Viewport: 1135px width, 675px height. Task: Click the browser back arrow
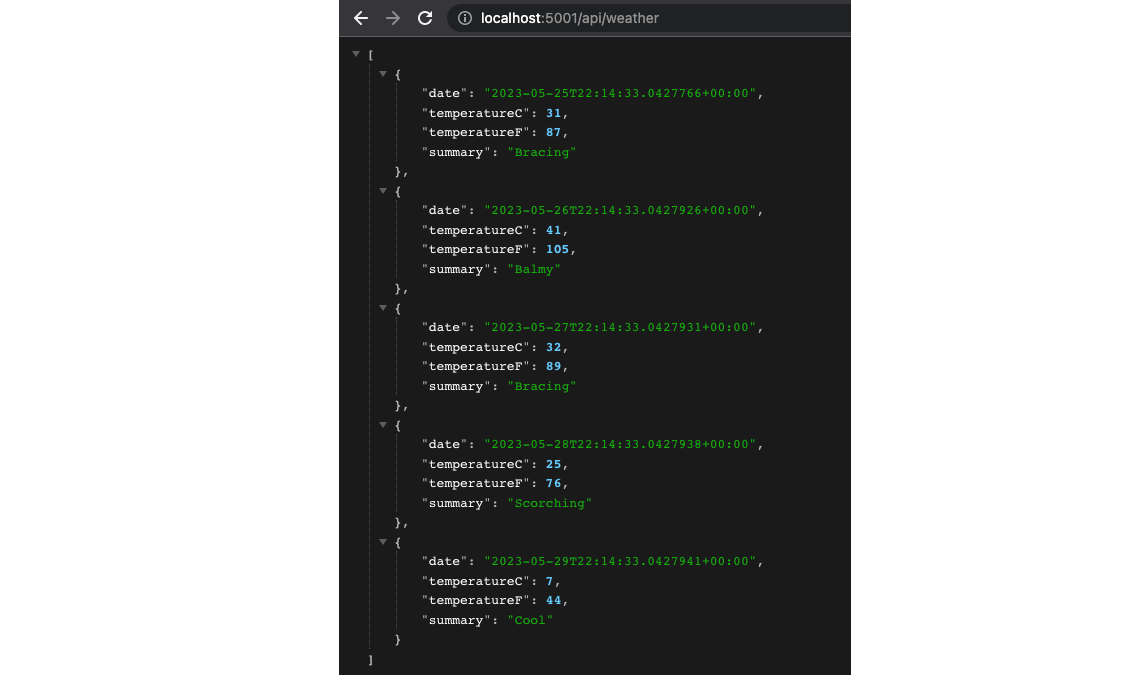tap(361, 18)
